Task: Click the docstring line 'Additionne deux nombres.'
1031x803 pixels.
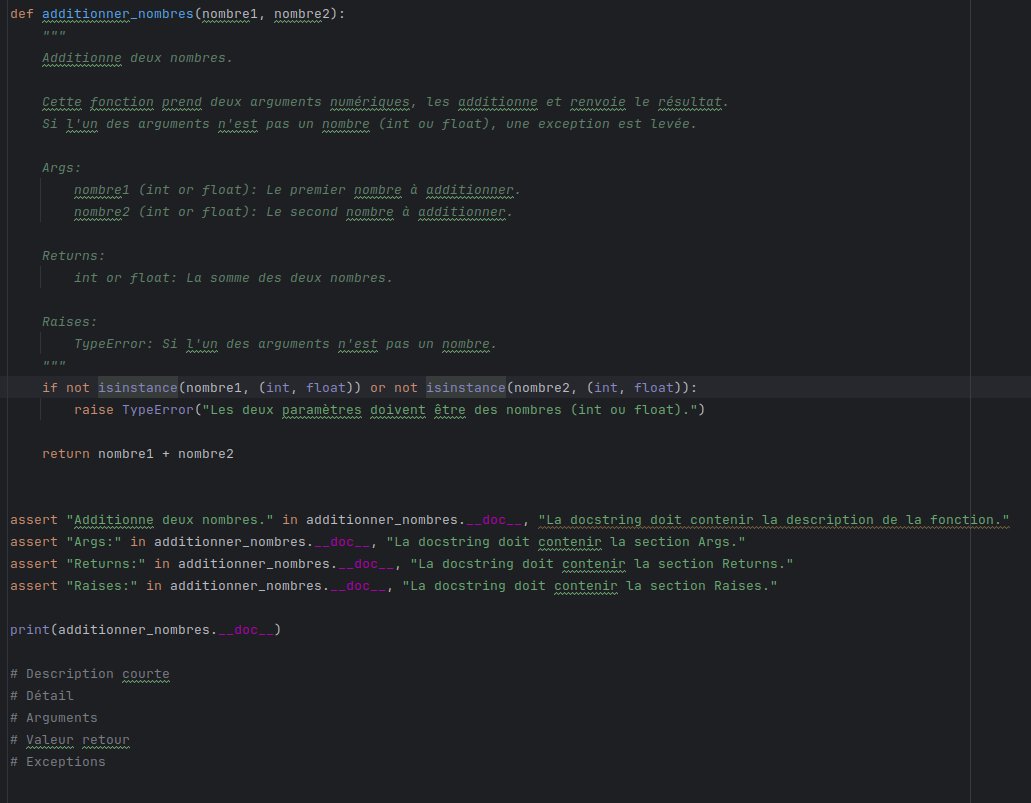Action: [137, 58]
